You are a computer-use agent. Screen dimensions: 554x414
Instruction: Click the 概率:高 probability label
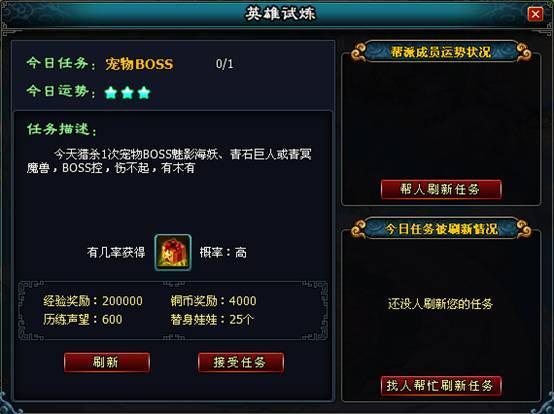tap(223, 253)
